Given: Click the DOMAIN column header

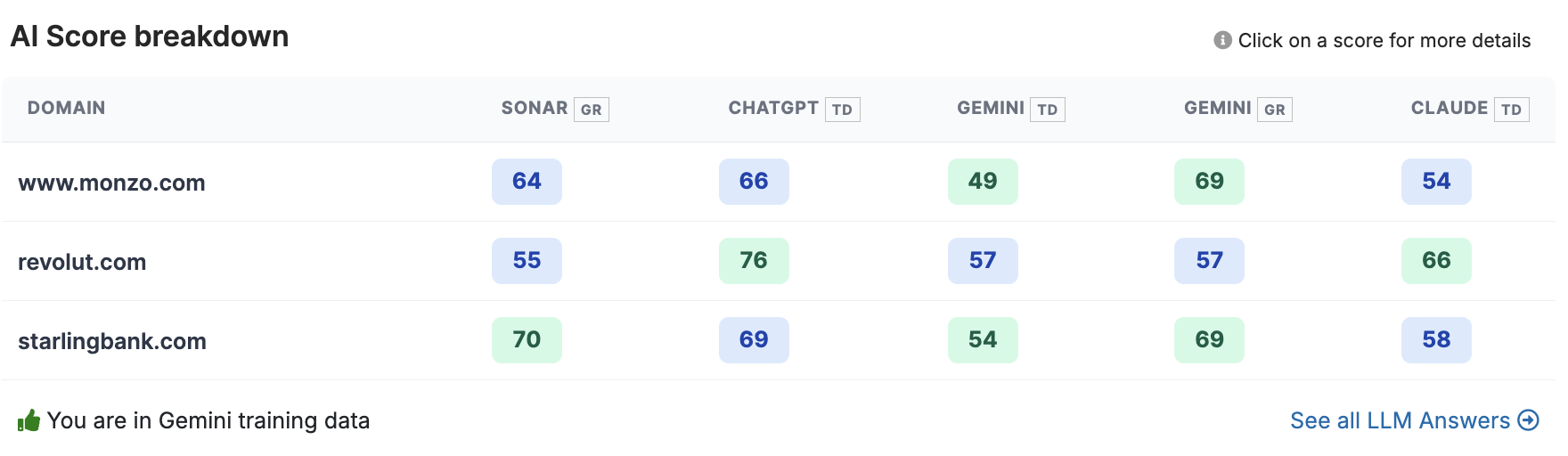Looking at the screenshot, I should coord(66,108).
